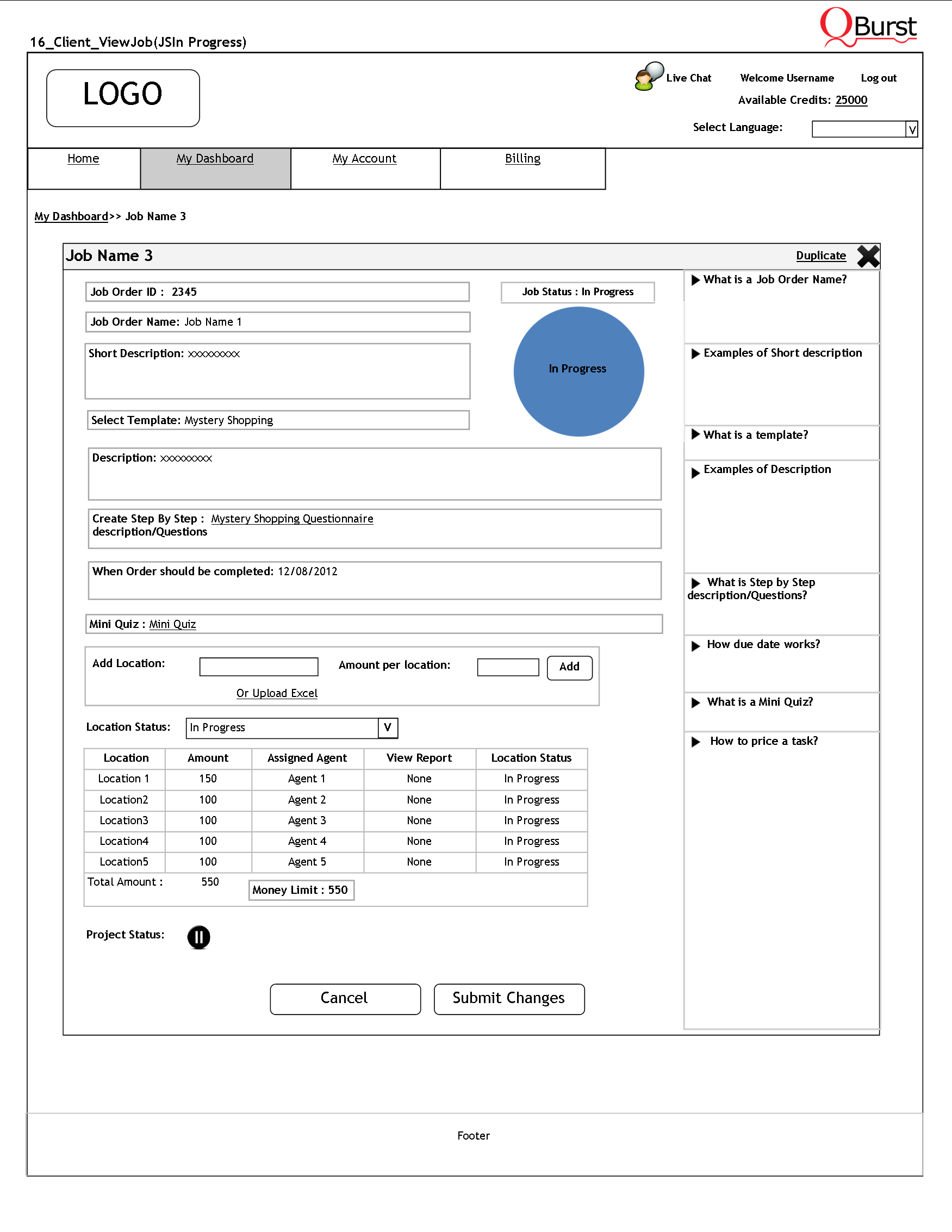The height and width of the screenshot is (1232, 952).
Task: Click the Or Upload Excel link
Action: click(276, 693)
